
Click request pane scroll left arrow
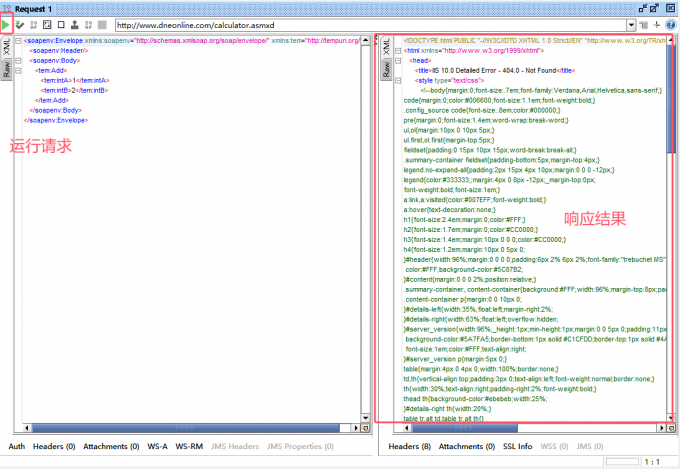pos(27,428)
